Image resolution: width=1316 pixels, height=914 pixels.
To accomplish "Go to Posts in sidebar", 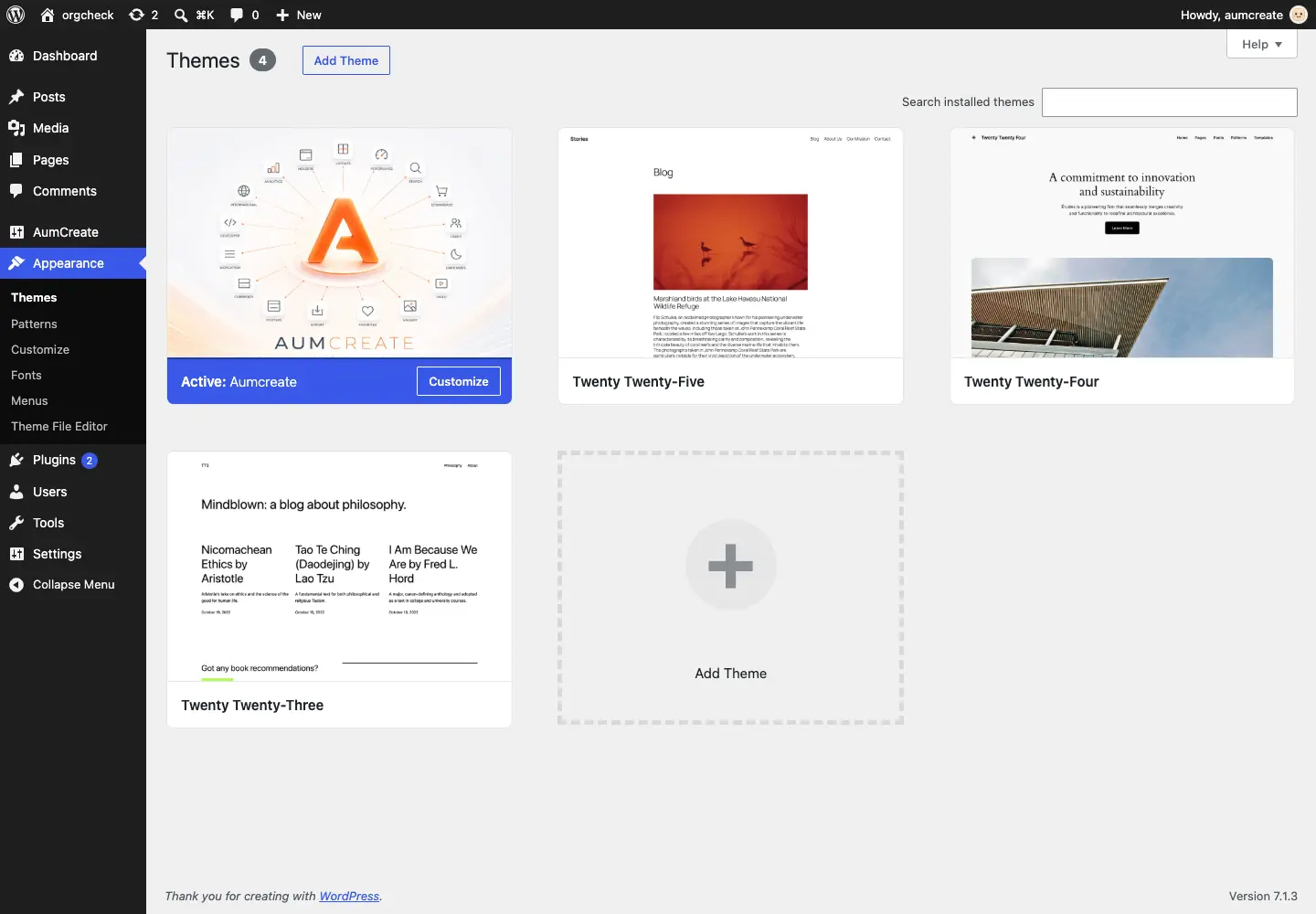I will (73, 97).
